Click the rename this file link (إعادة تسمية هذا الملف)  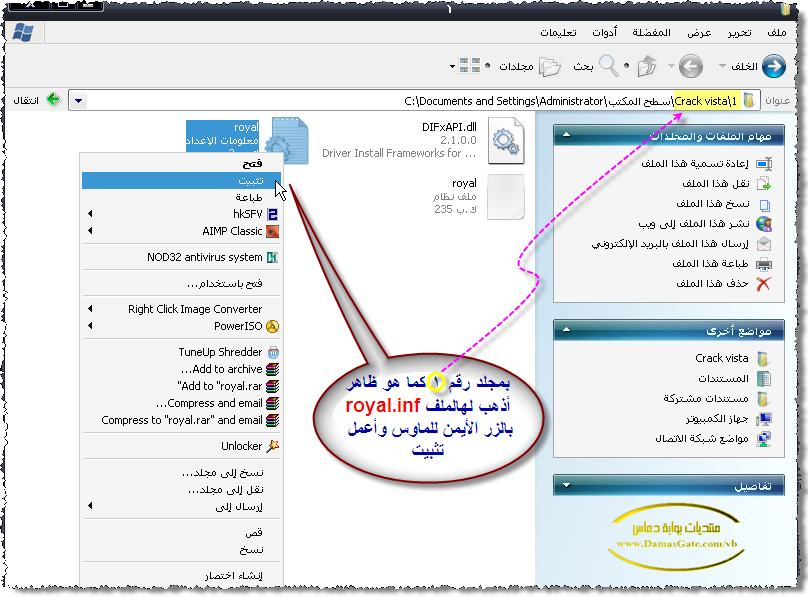696,163
